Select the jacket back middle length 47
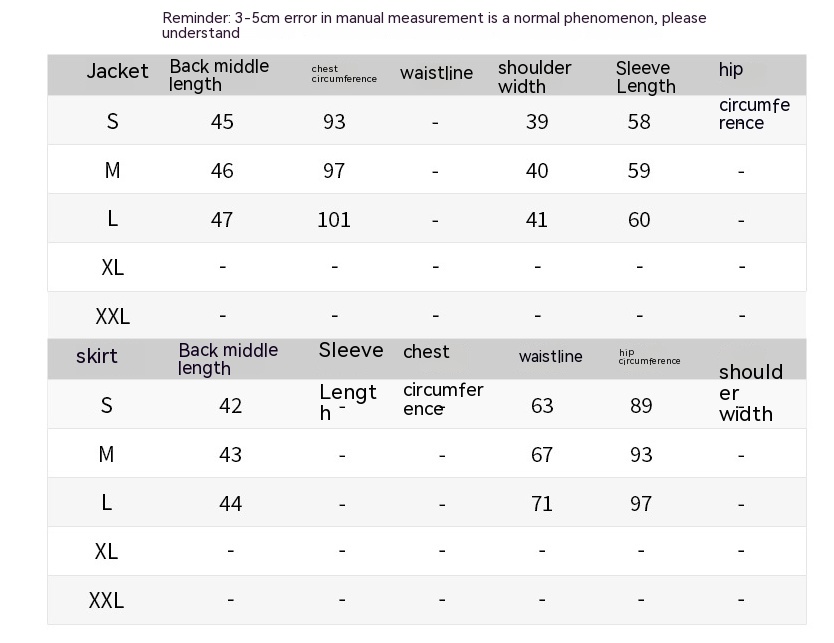The height and width of the screenshot is (643, 834). 222,220
